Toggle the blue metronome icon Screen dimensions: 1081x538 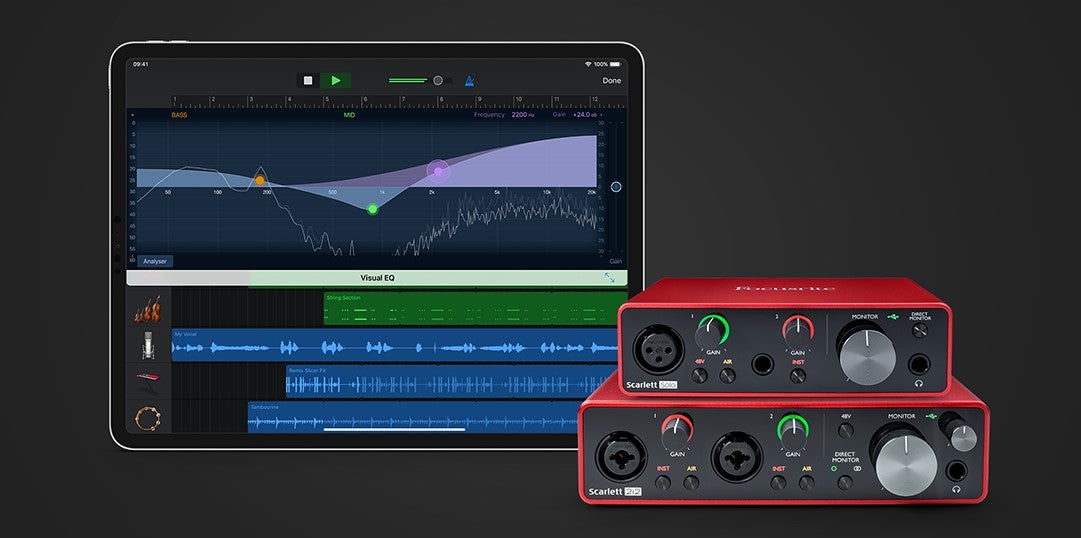pyautogui.click(x=469, y=80)
